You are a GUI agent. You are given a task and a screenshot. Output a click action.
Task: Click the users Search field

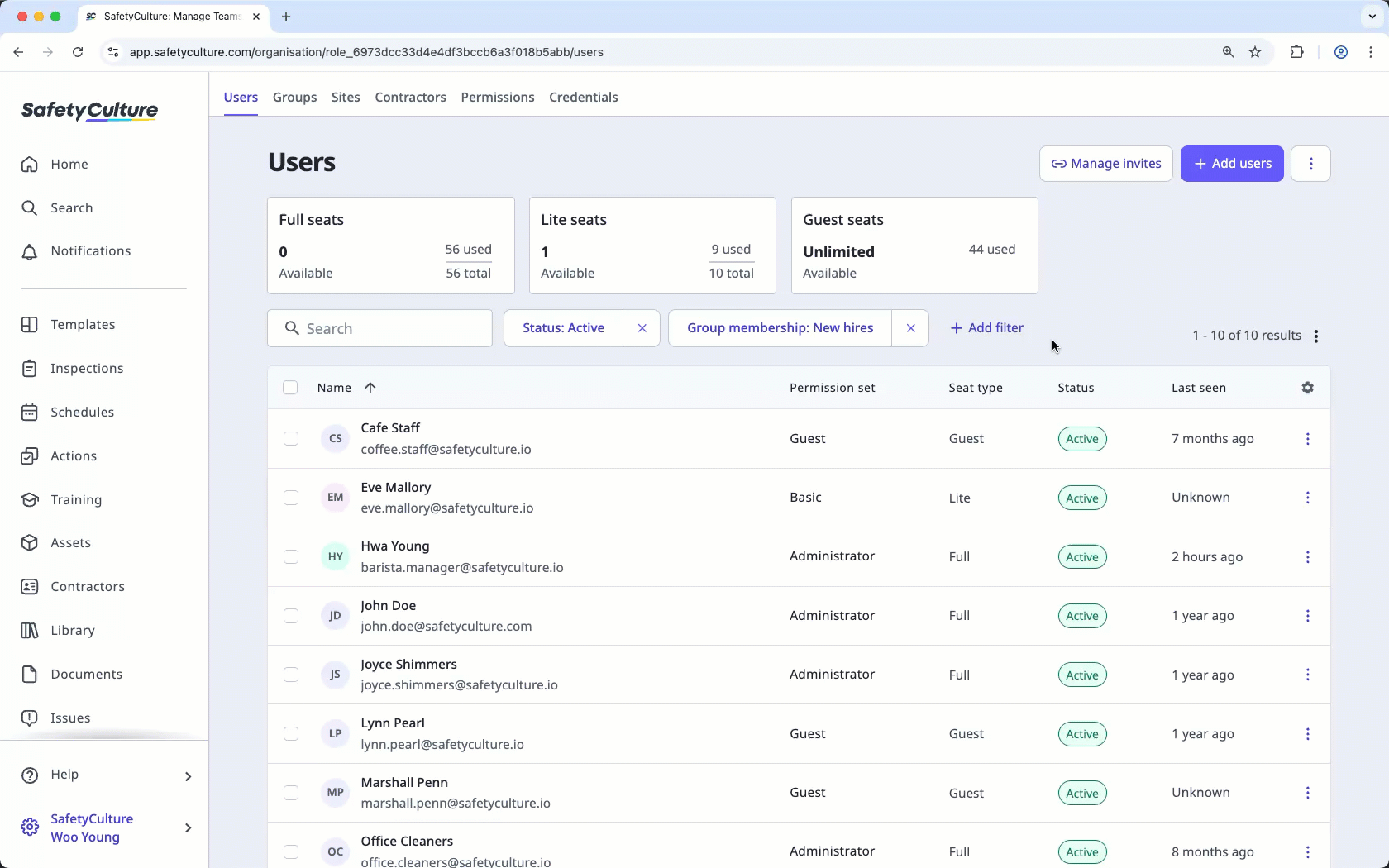click(x=379, y=329)
